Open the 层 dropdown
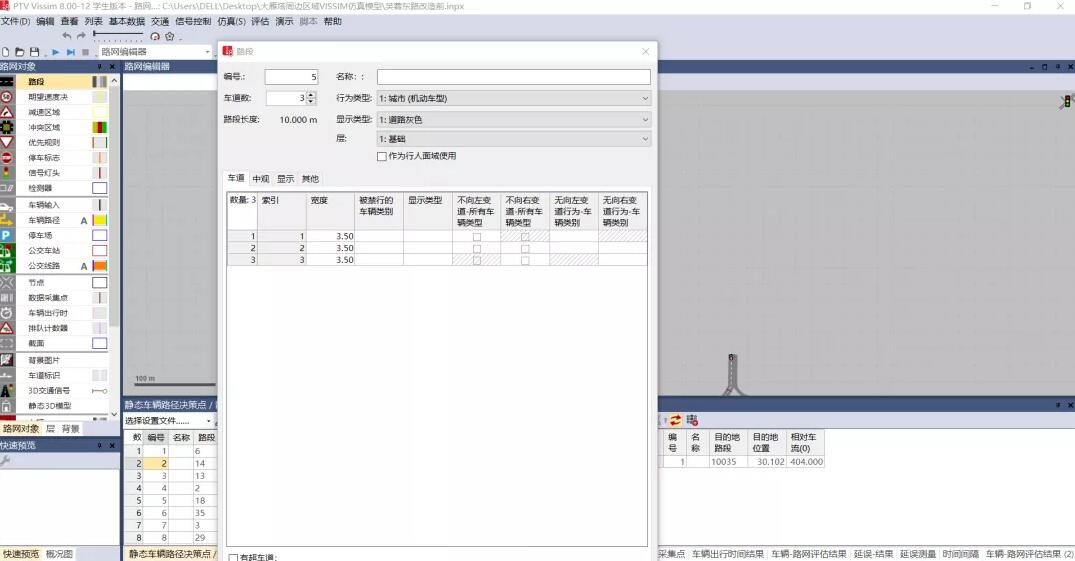This screenshot has width=1075, height=561. coord(514,139)
